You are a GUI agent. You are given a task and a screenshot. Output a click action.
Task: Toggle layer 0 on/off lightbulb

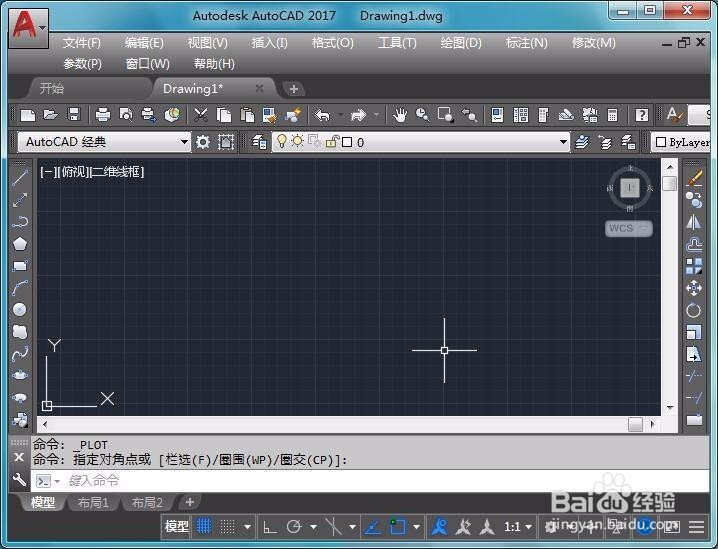(x=282, y=141)
